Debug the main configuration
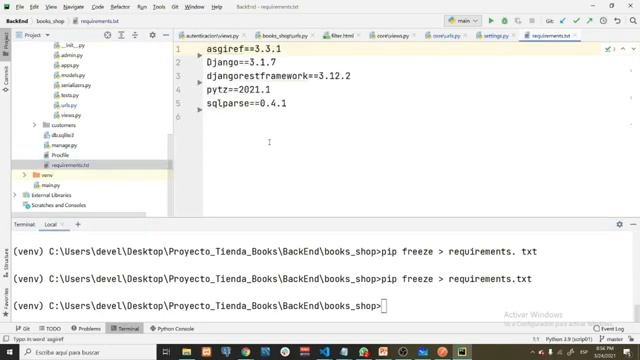 (504, 21)
